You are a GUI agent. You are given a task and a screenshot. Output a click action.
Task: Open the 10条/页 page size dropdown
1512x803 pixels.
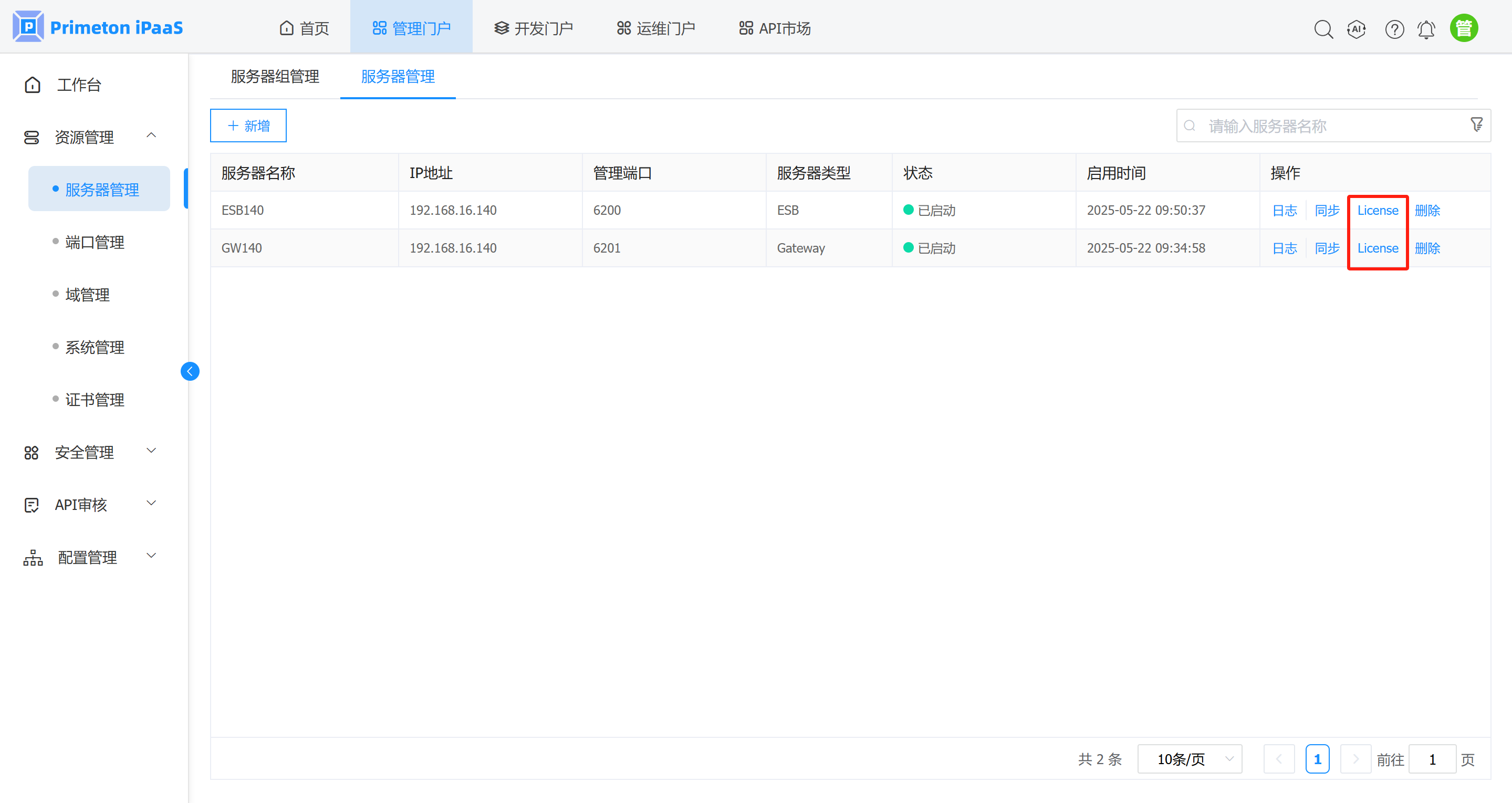[1189, 758]
